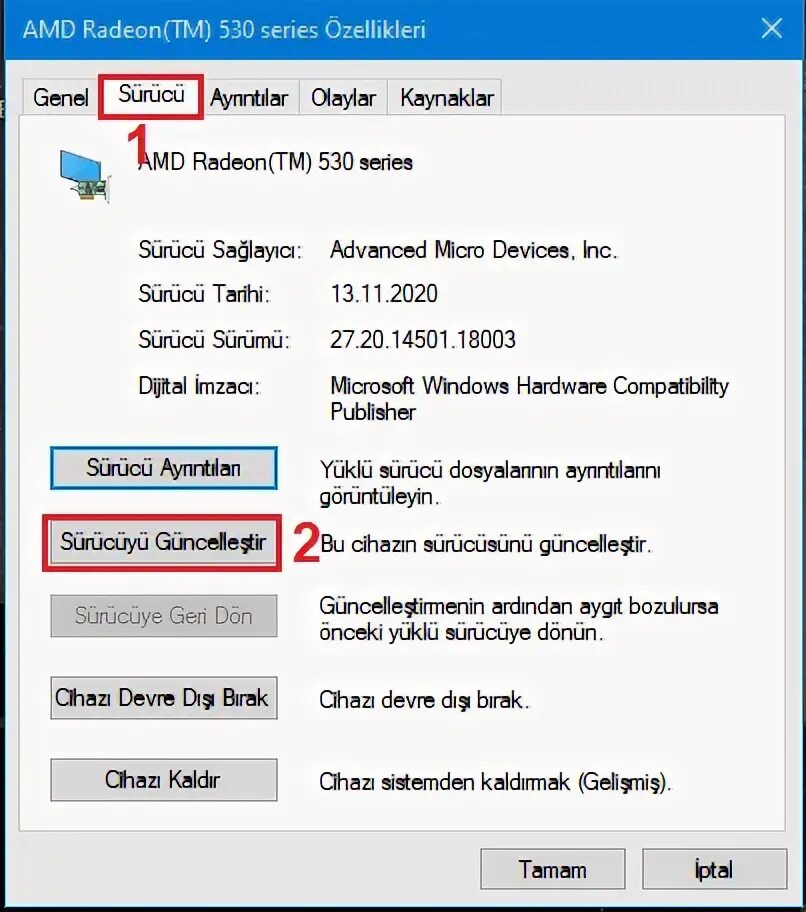This screenshot has width=806, height=912.
Task: Select the Sürücü tab
Action: point(151,95)
